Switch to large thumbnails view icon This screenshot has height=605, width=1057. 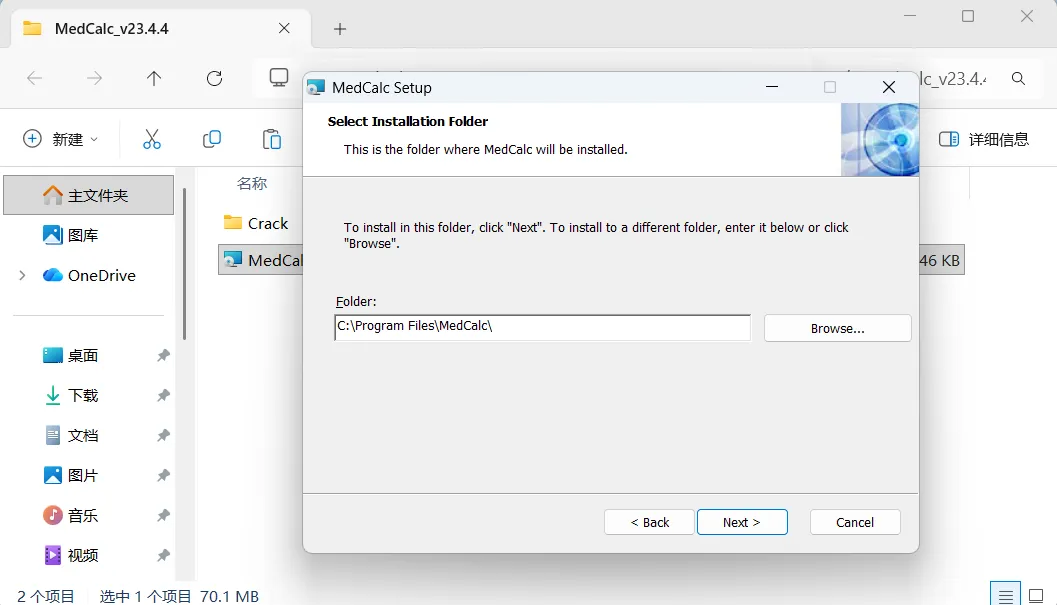pos(1036,596)
